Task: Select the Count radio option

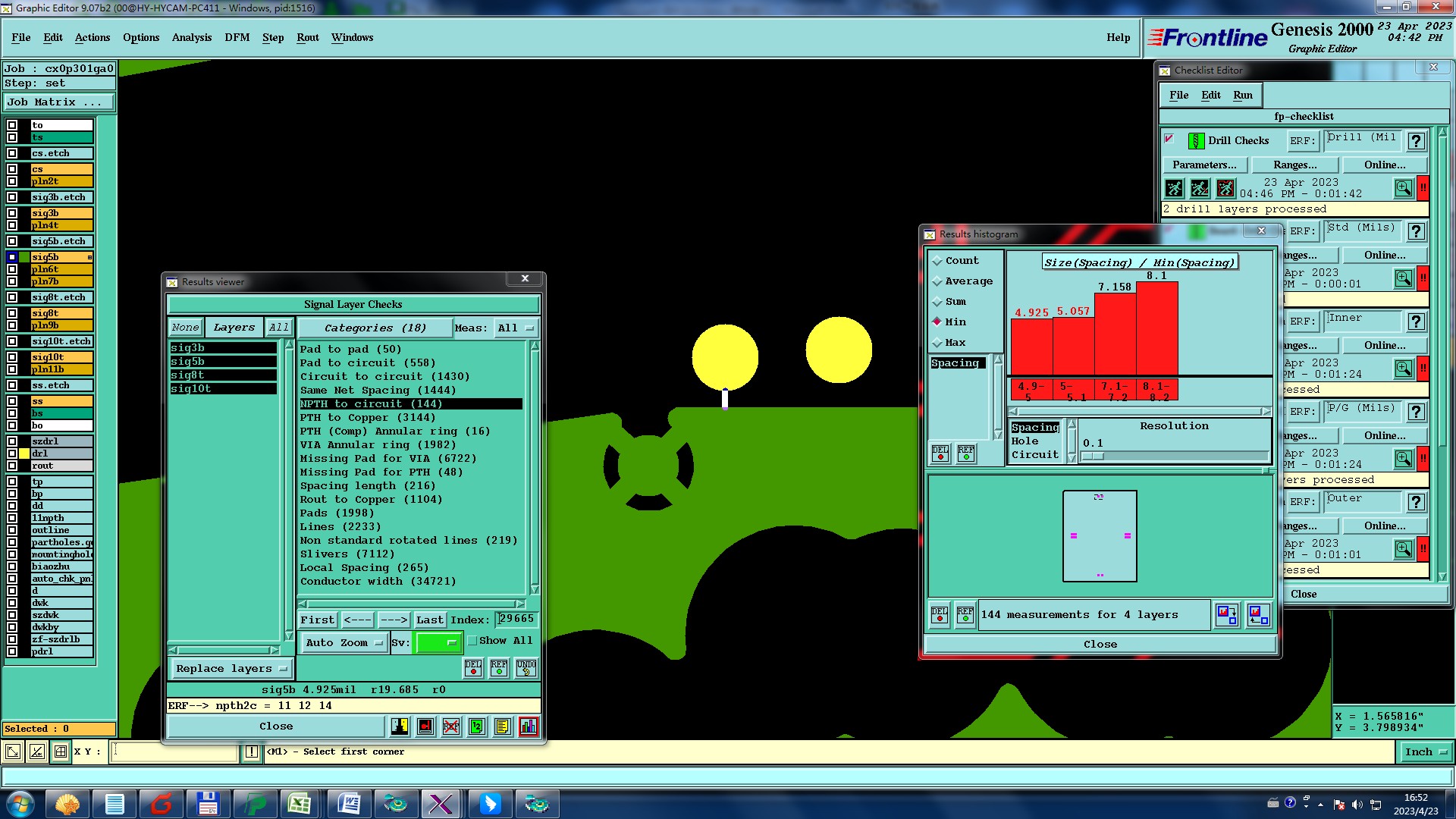Action: coord(938,261)
